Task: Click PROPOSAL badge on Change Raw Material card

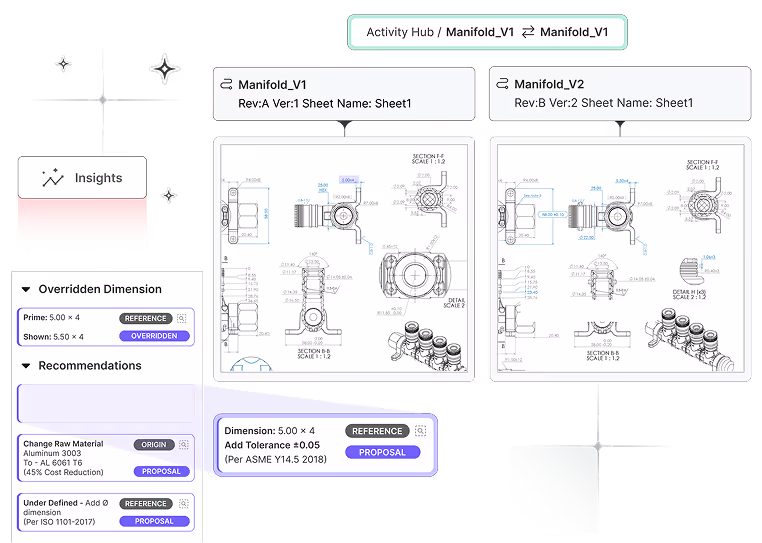Action: 161,471
